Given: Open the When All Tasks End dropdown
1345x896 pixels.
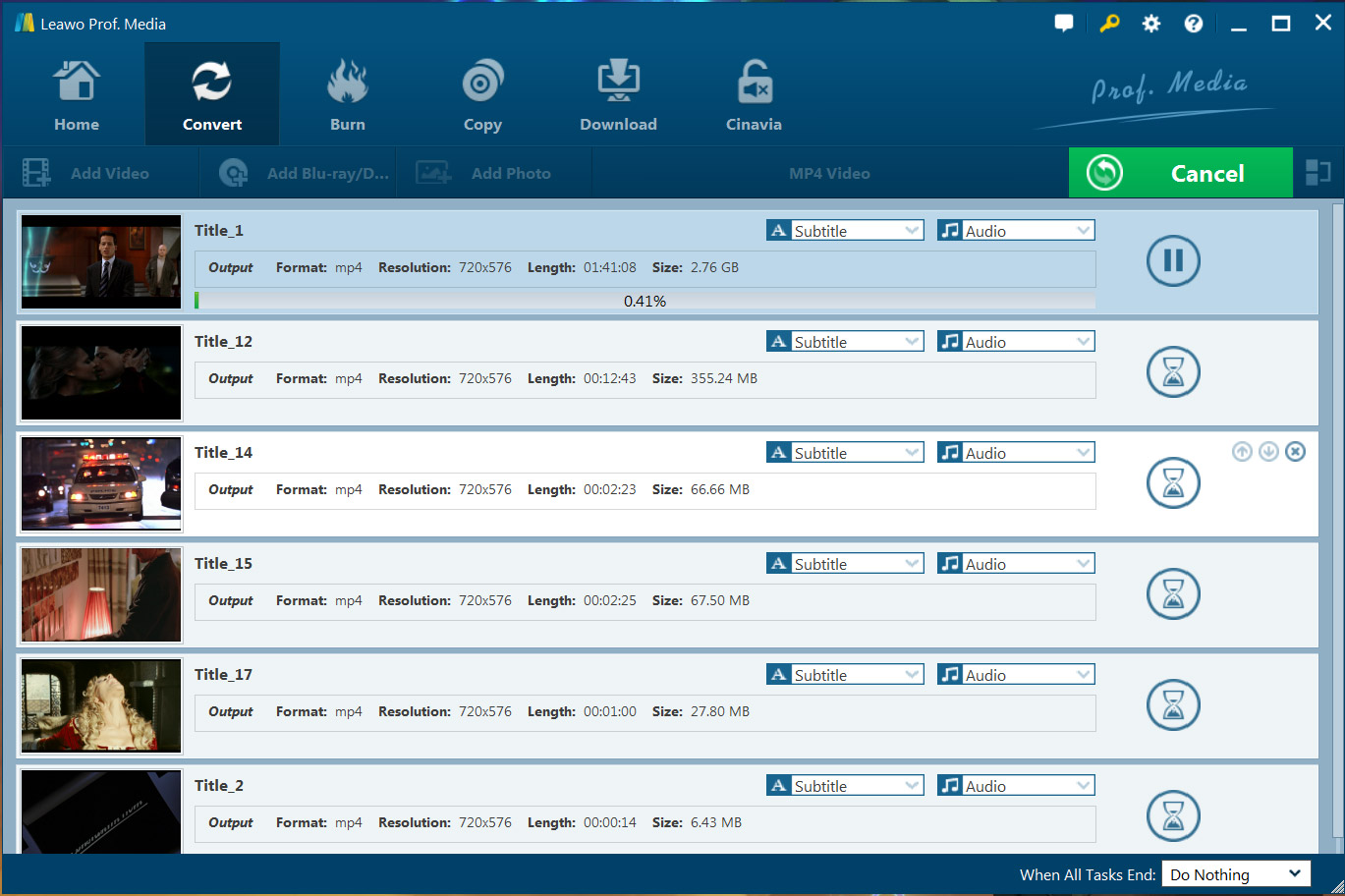Looking at the screenshot, I should click(x=1236, y=874).
